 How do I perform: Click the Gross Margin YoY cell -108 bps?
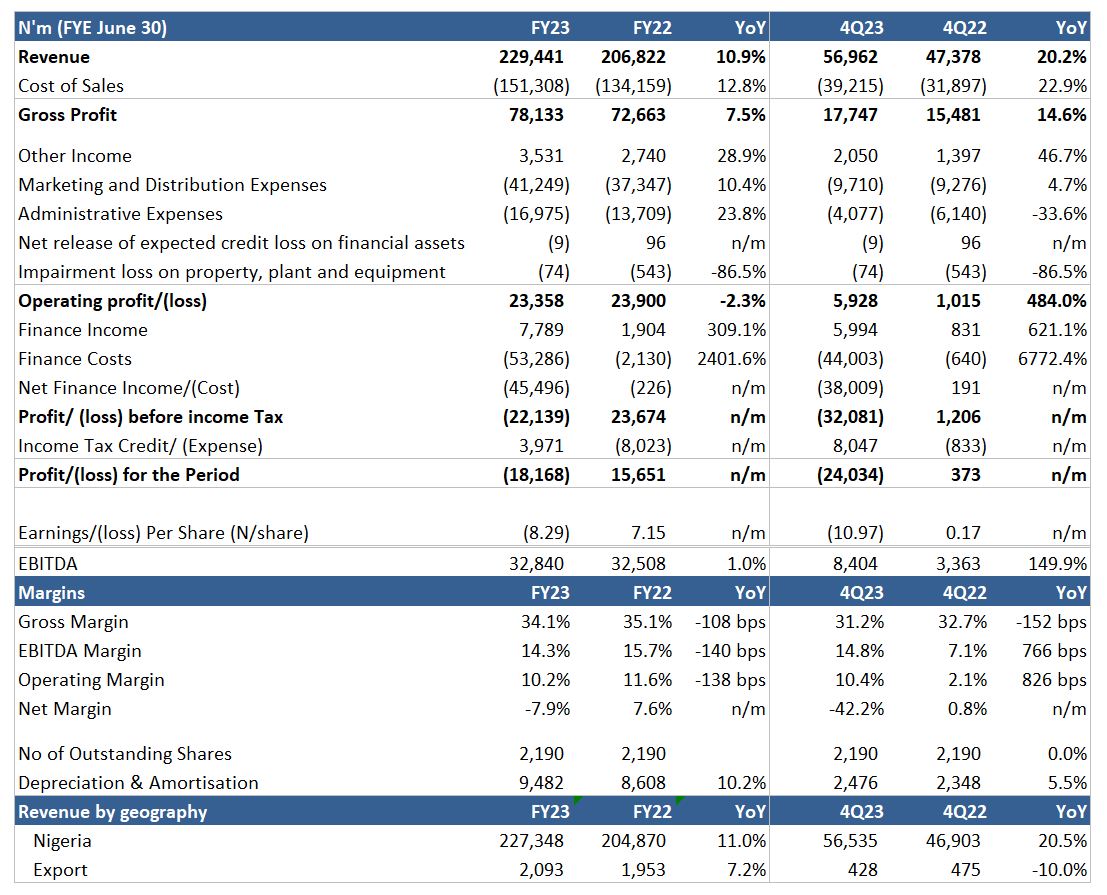click(729, 622)
